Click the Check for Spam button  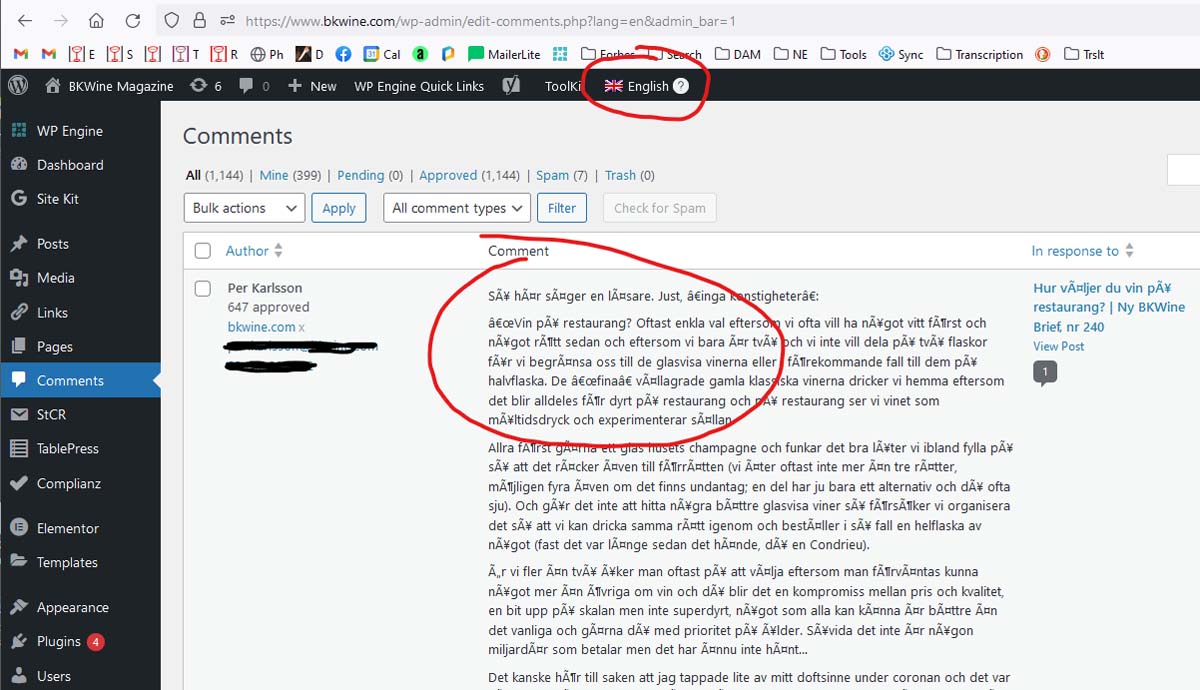tap(659, 208)
